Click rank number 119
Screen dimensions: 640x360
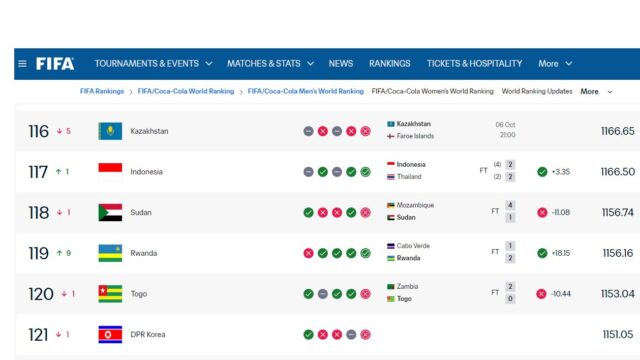[38, 253]
